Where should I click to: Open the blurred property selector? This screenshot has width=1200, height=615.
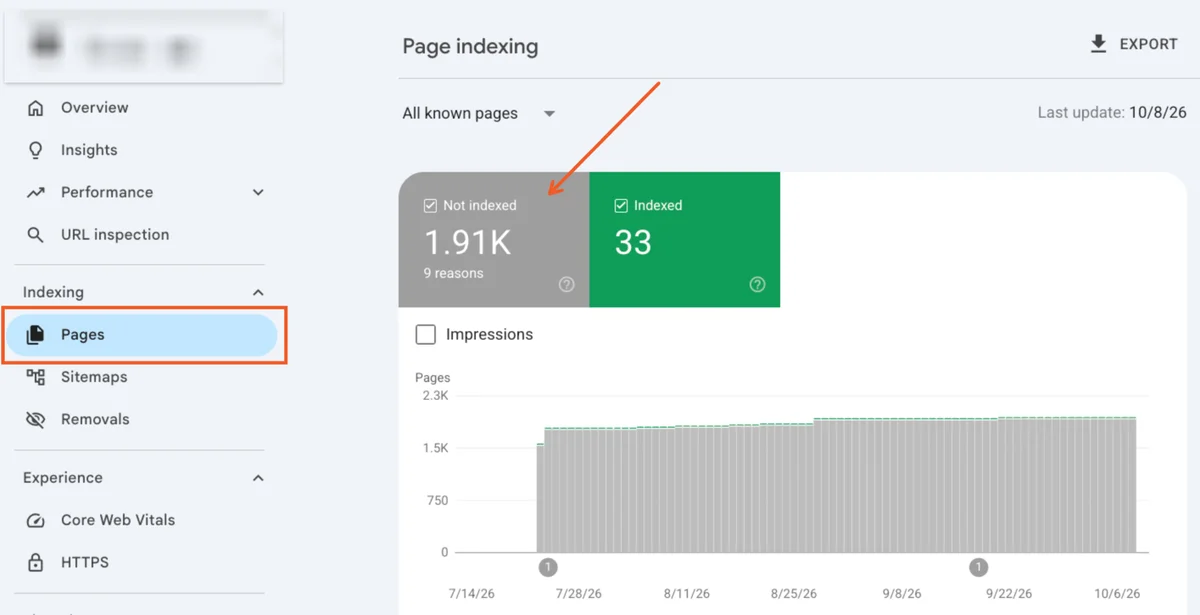(143, 47)
